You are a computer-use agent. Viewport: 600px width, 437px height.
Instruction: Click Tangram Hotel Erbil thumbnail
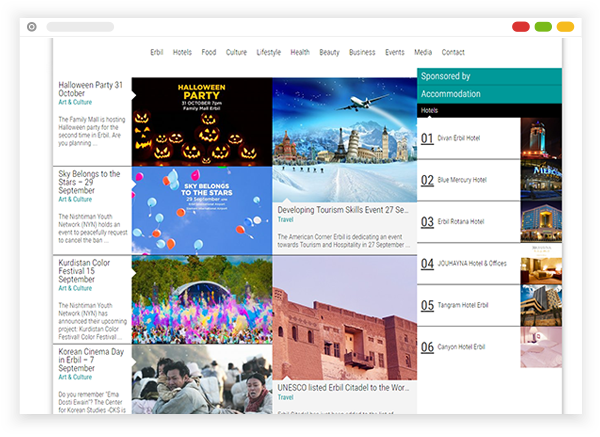pos(541,305)
